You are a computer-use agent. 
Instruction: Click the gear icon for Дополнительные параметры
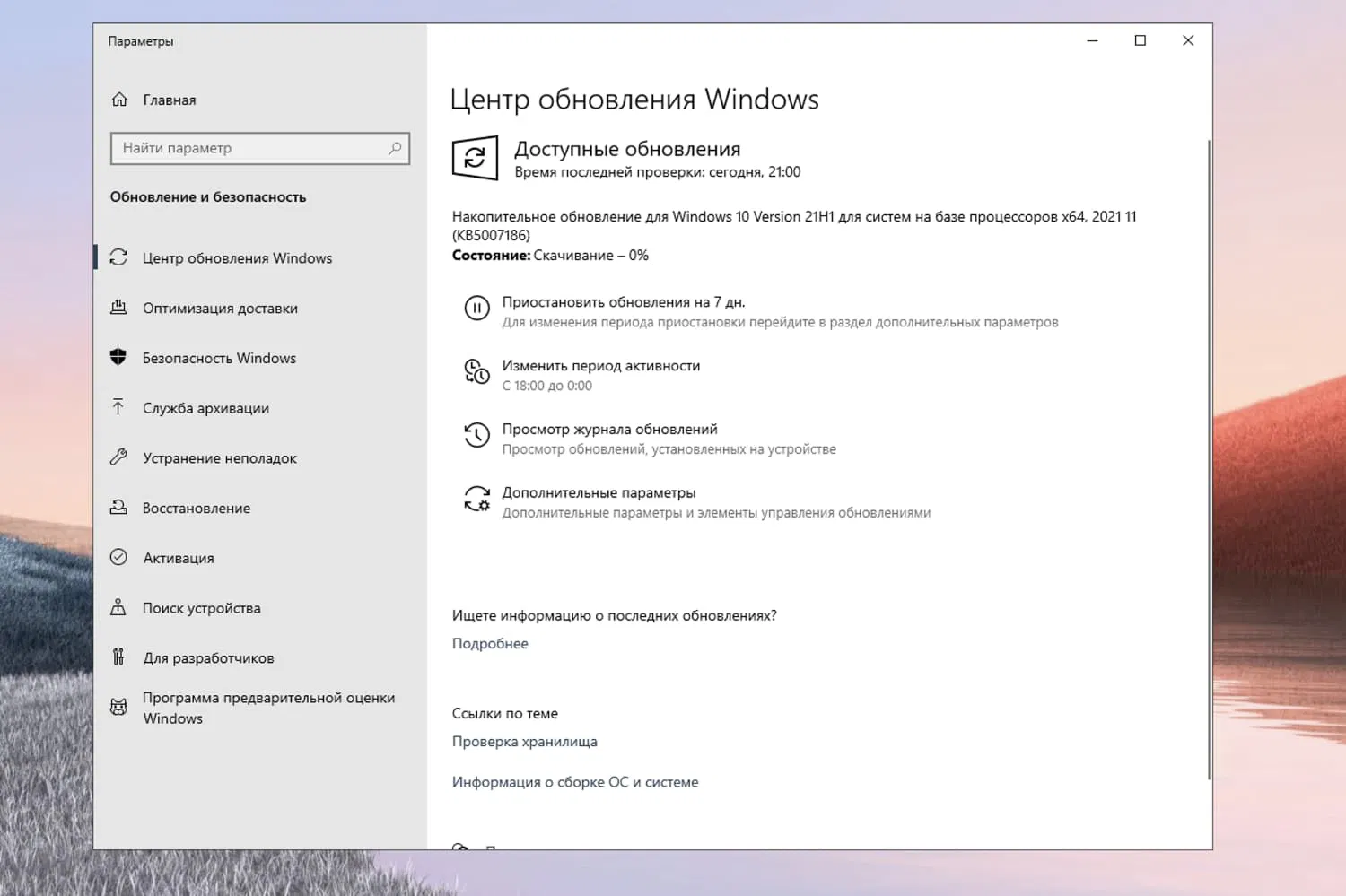point(476,500)
